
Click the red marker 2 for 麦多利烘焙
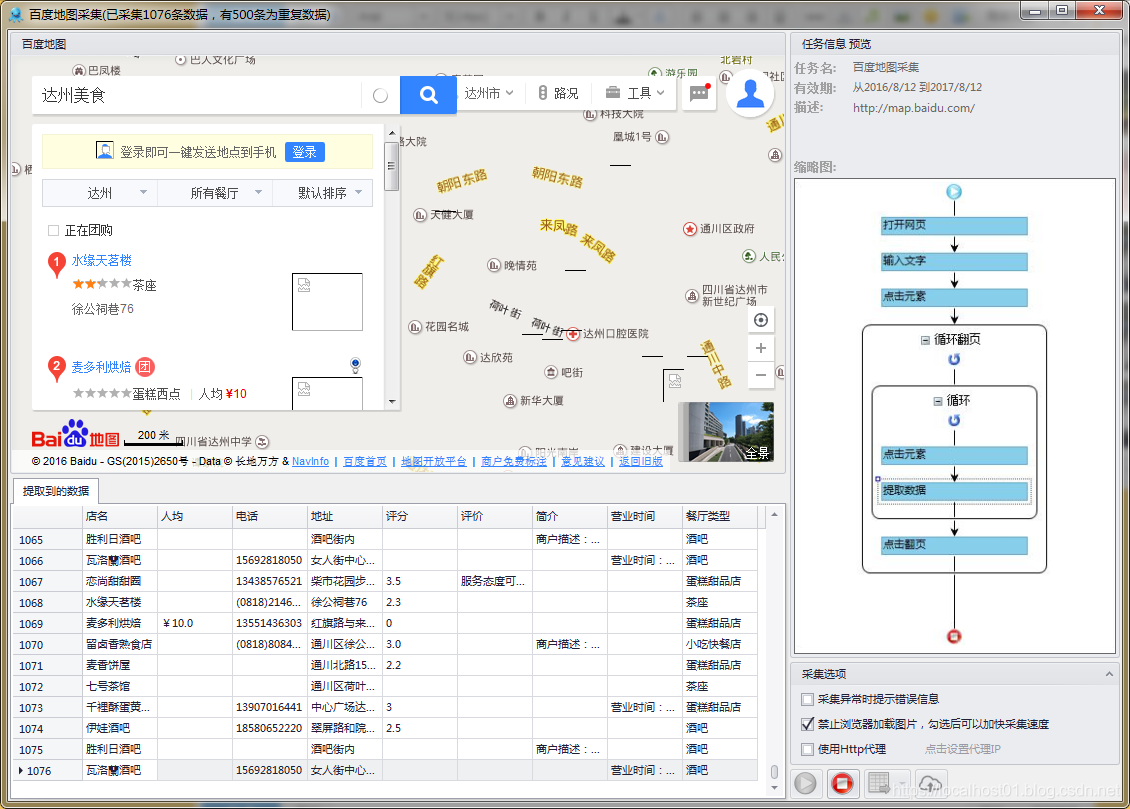(56, 368)
